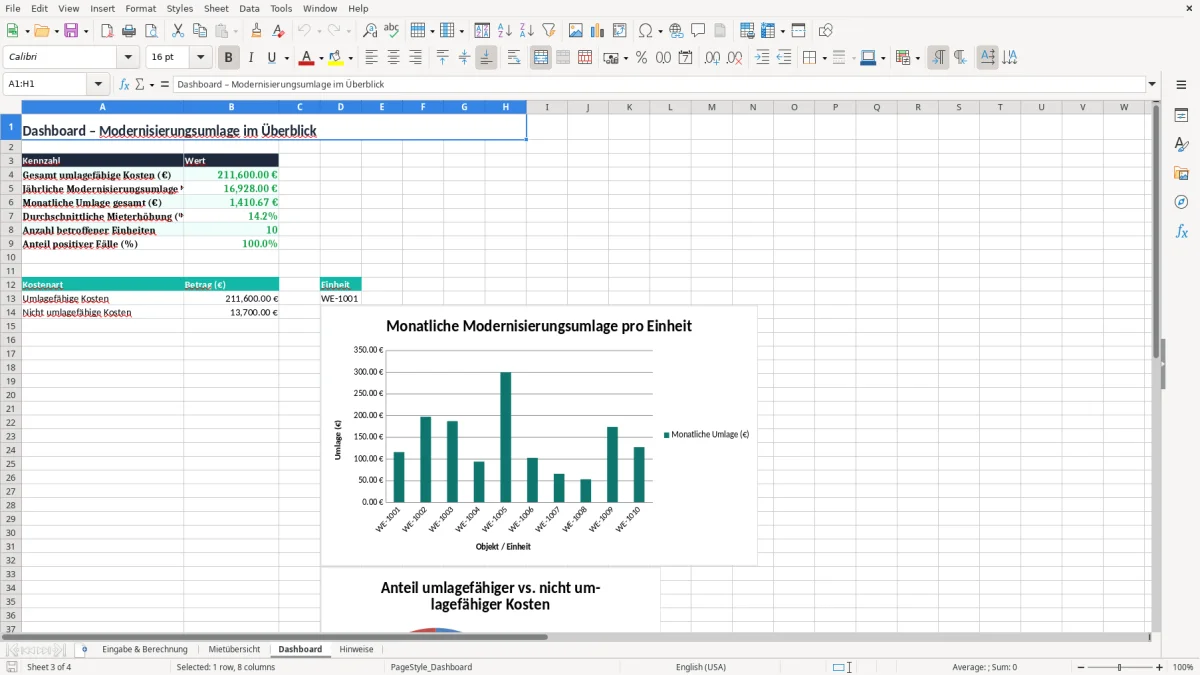Clear direct formatting
Screen dimensions: 1200x675
tap(278, 31)
